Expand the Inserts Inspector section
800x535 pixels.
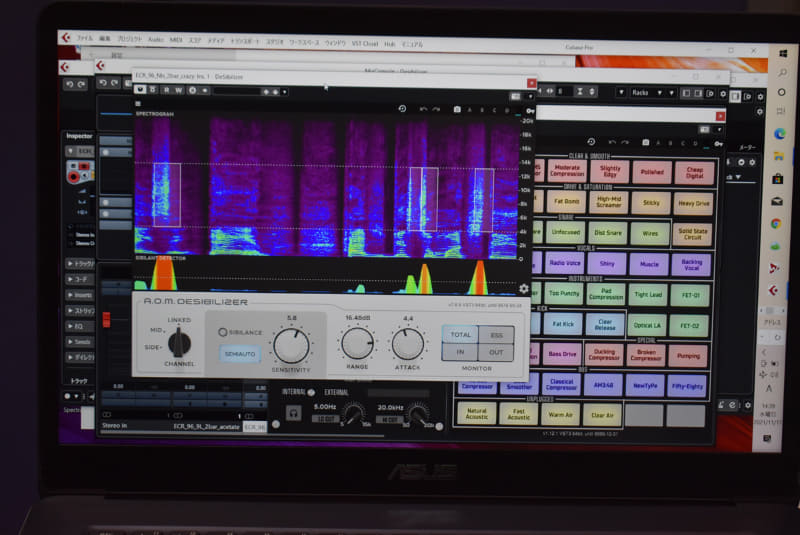pyautogui.click(x=81, y=295)
